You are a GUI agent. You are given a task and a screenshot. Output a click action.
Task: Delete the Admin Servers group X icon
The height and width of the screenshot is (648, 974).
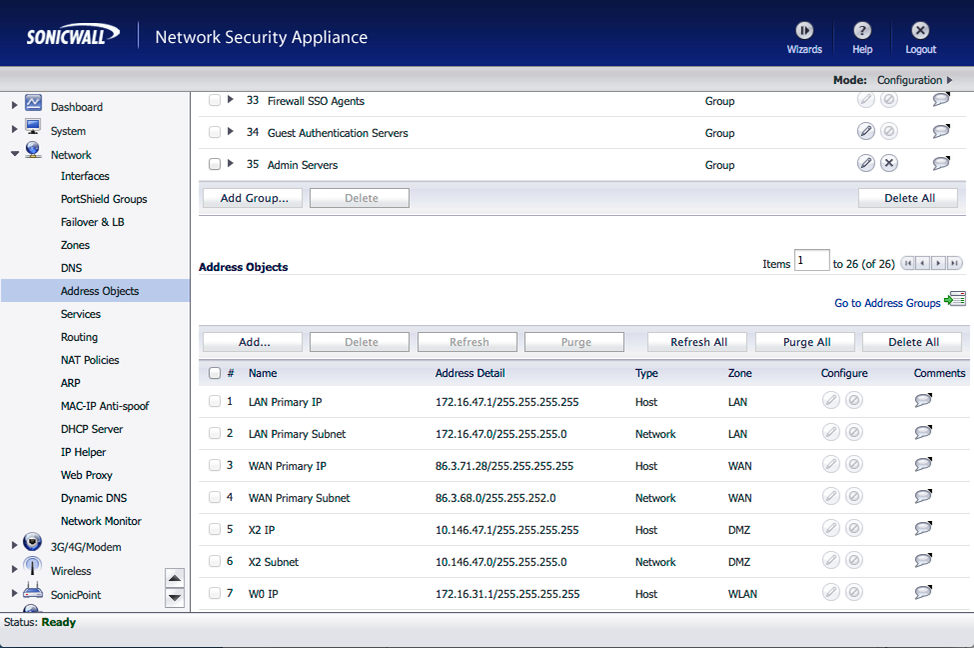(x=889, y=163)
